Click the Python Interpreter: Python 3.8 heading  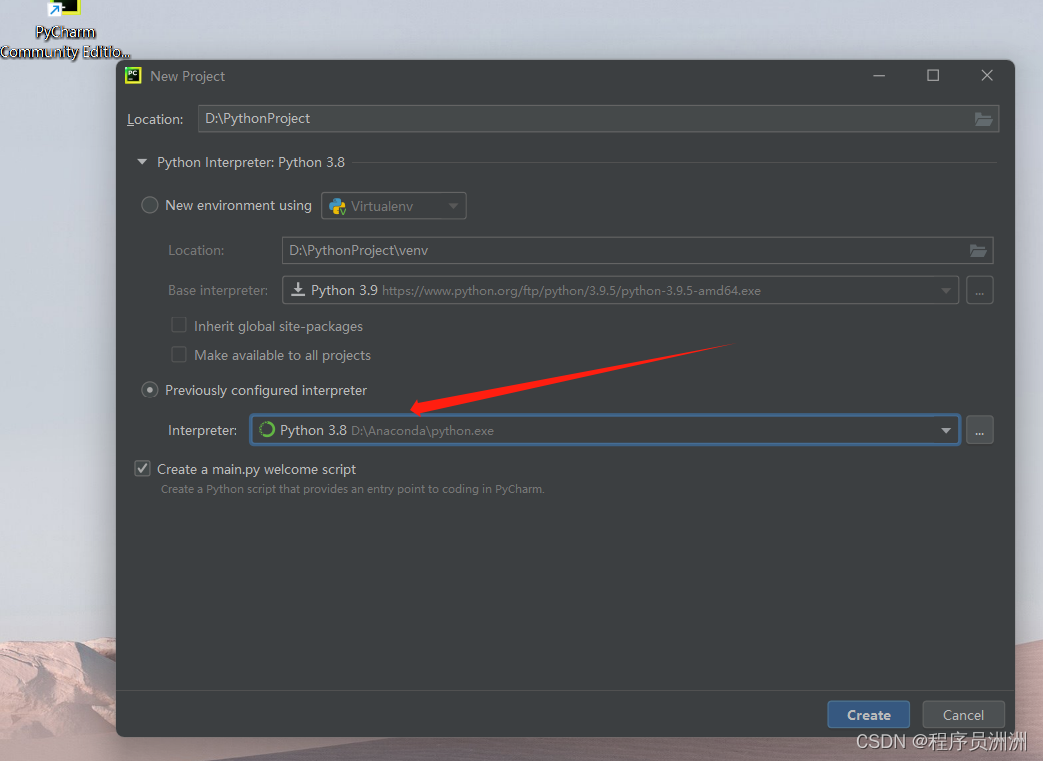tap(251, 162)
